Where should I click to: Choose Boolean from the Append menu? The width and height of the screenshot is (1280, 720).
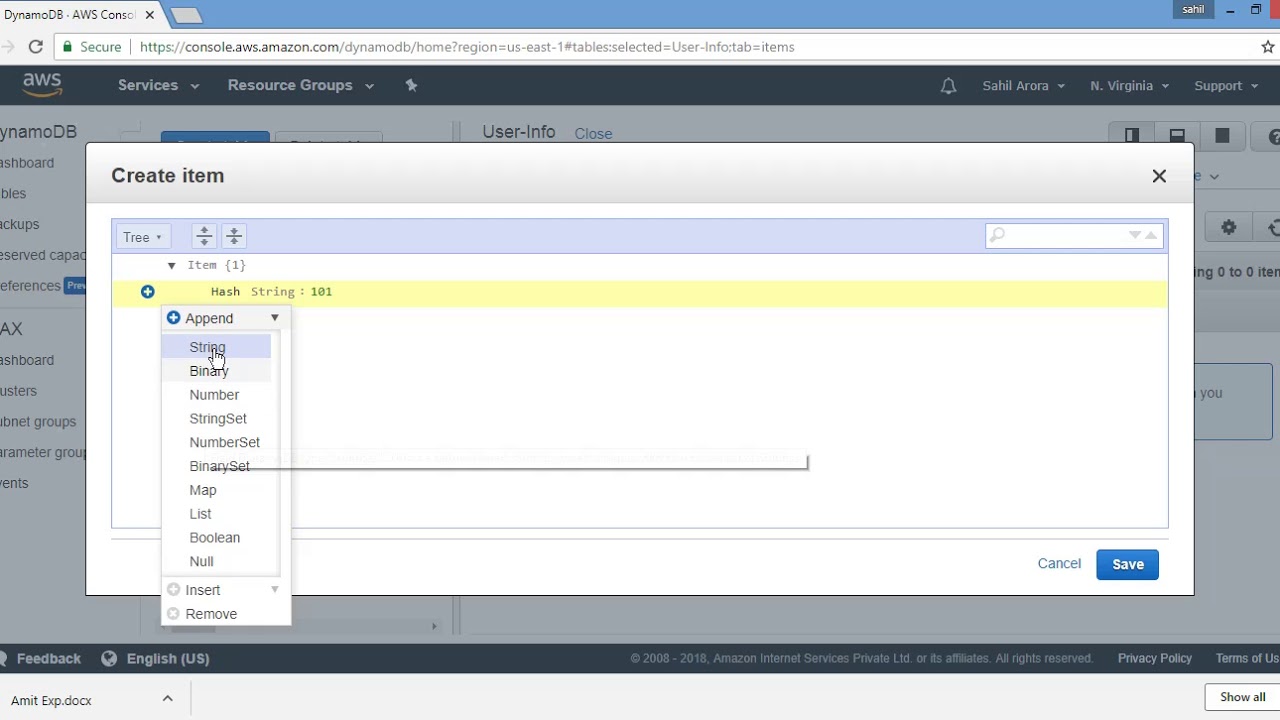[216, 538]
